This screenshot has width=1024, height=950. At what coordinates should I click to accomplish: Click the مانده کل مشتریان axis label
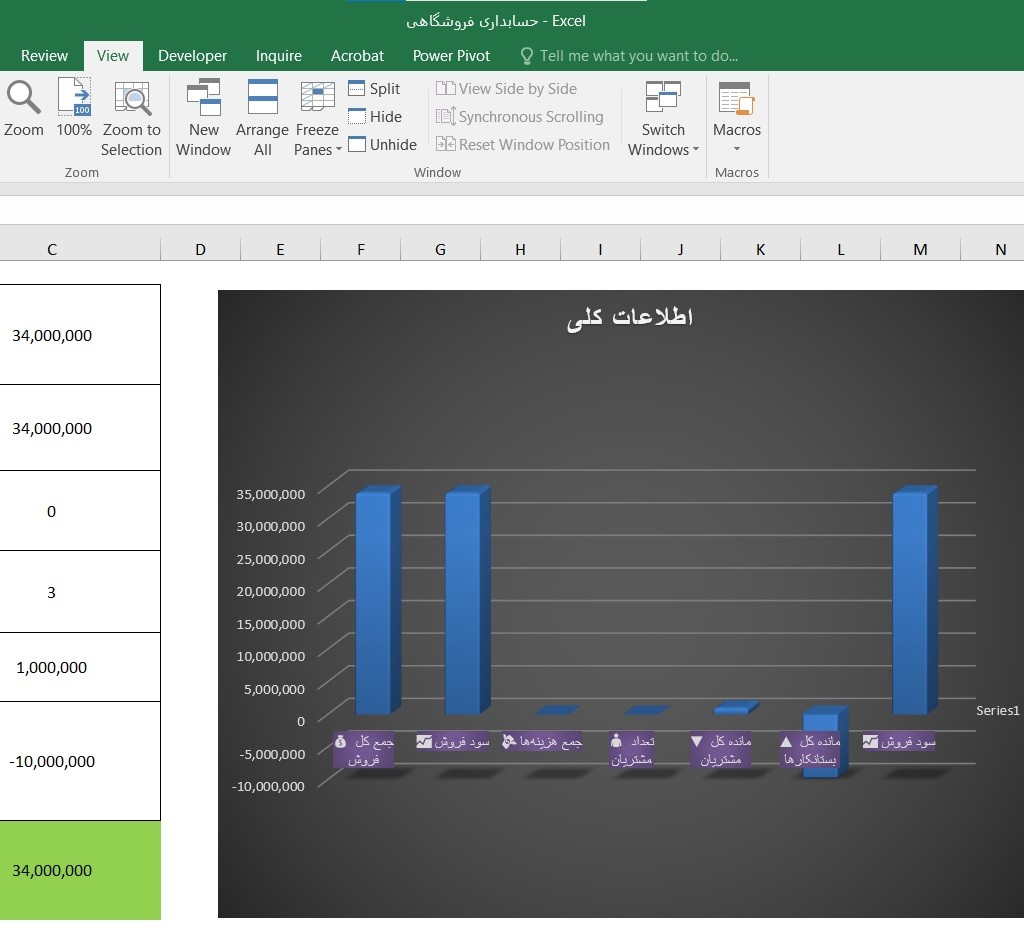pos(721,750)
